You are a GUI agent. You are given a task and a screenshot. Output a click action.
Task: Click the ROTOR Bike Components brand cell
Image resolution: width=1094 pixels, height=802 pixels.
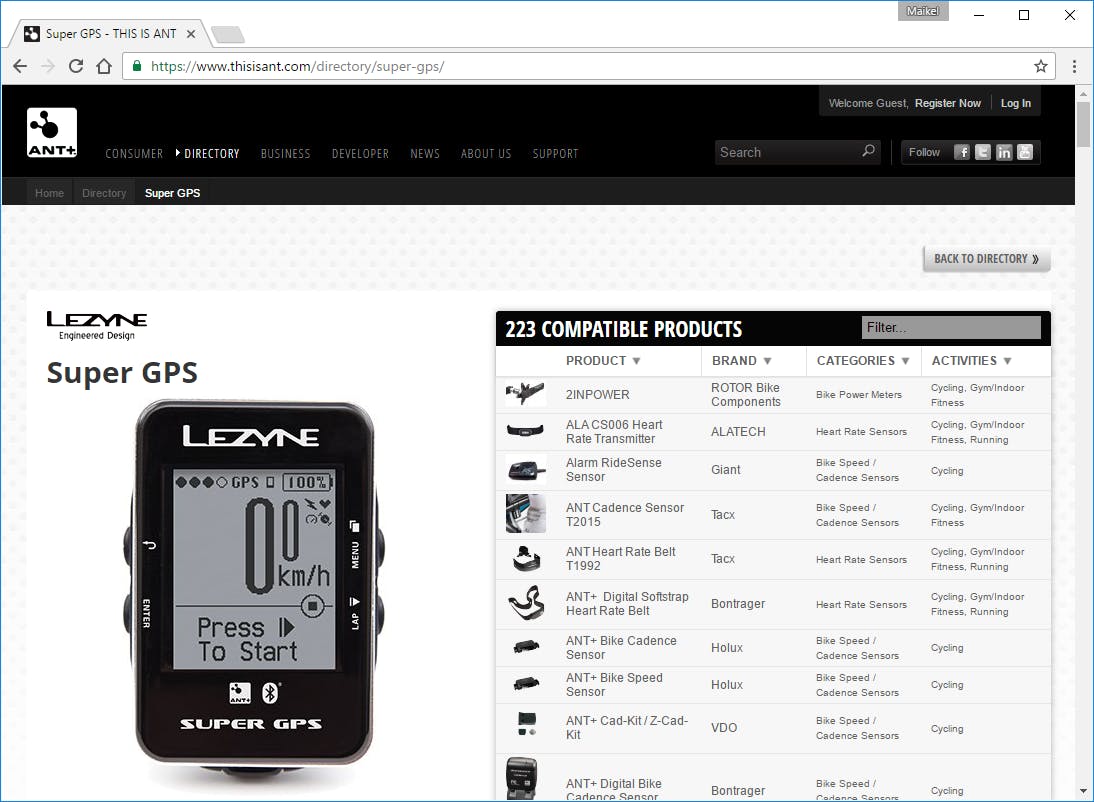point(745,394)
